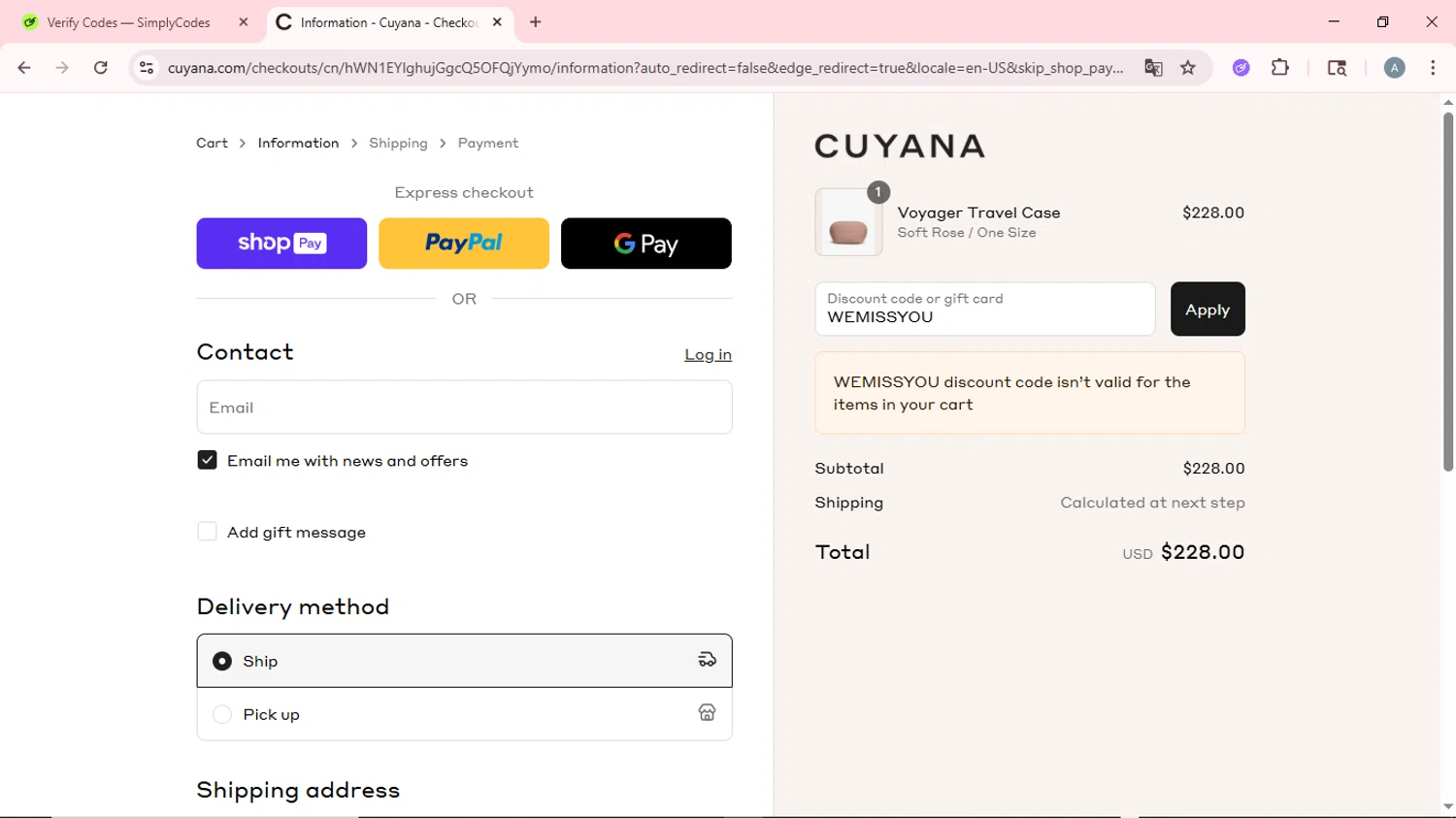
Task: Open a new browser tab
Action: pyautogui.click(x=536, y=21)
